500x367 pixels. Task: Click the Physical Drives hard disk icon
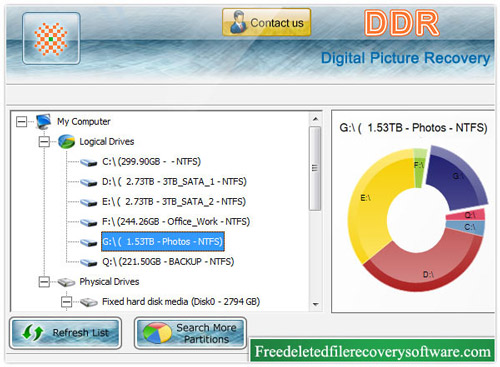(x=66, y=282)
